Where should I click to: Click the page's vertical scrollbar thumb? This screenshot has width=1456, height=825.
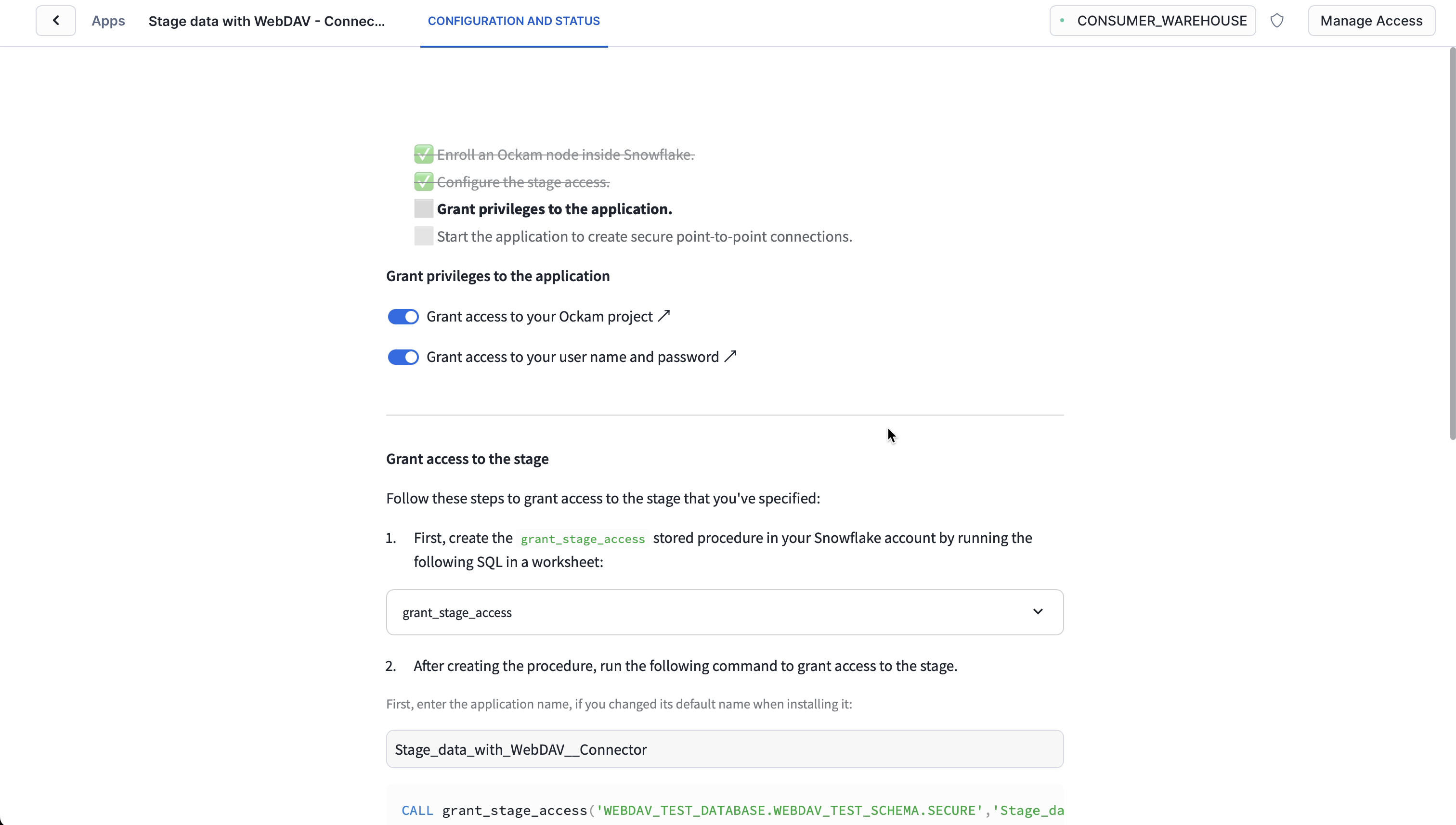tap(1452, 244)
